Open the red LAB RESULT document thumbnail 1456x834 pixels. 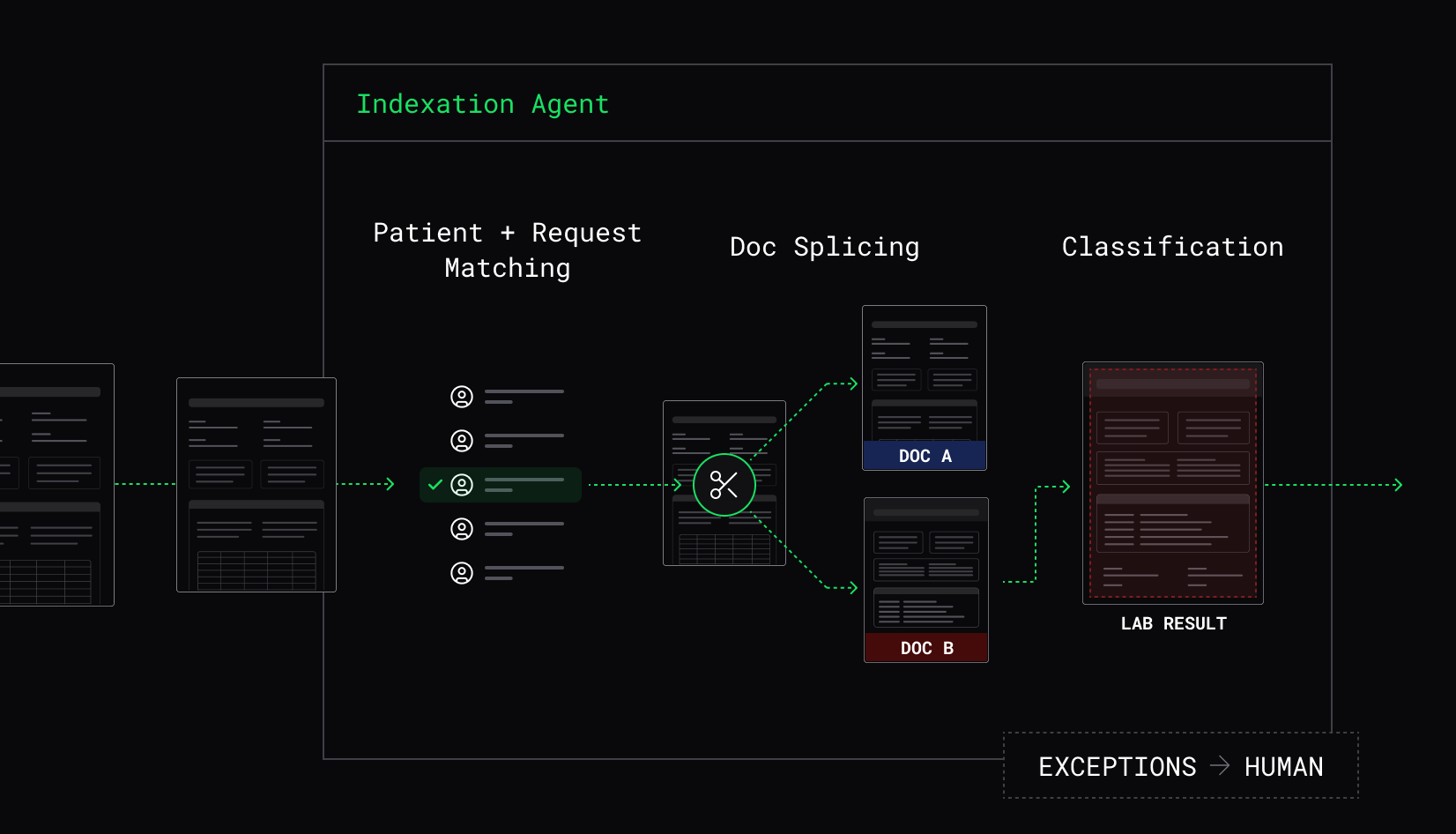coord(1173,483)
